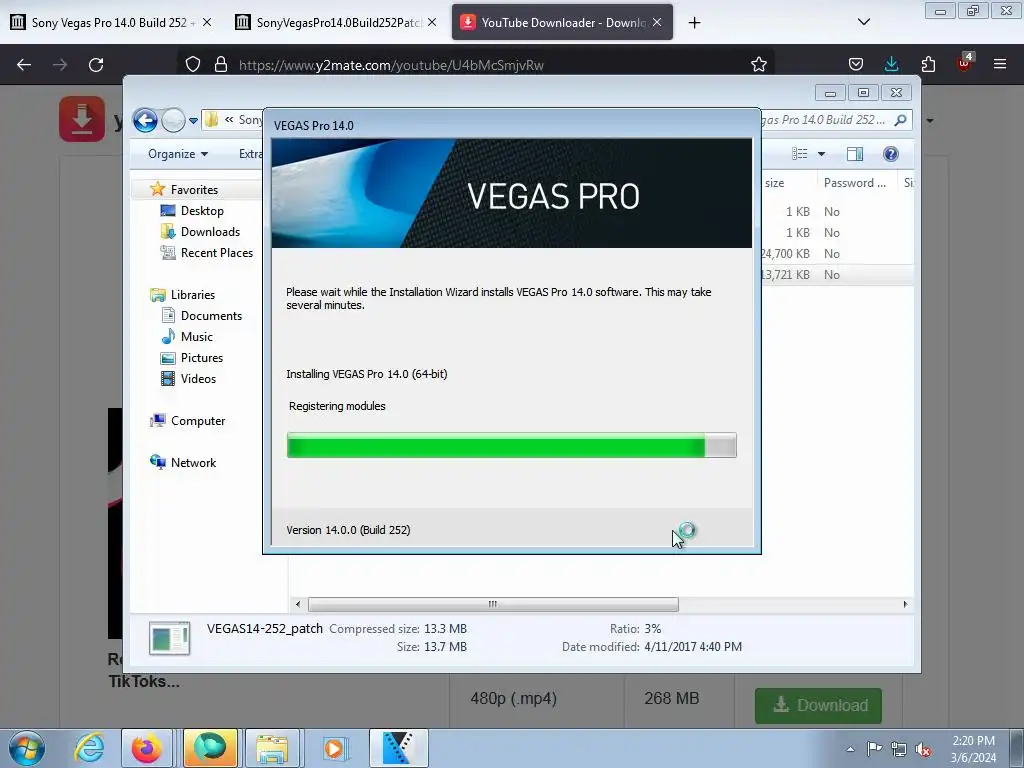Click the 13,721 KB file size cell
Image resolution: width=1024 pixels, height=768 pixels.
tap(786, 274)
